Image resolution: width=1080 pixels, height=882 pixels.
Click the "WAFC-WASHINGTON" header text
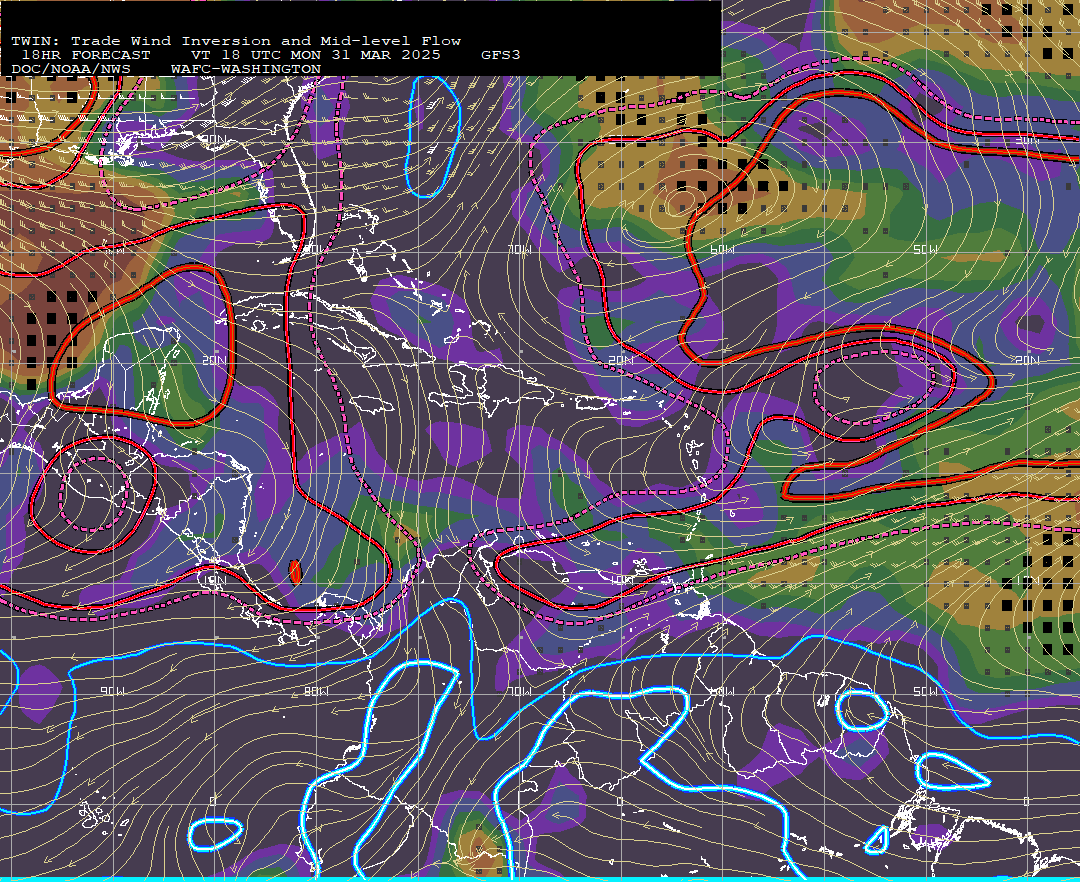click(246, 70)
